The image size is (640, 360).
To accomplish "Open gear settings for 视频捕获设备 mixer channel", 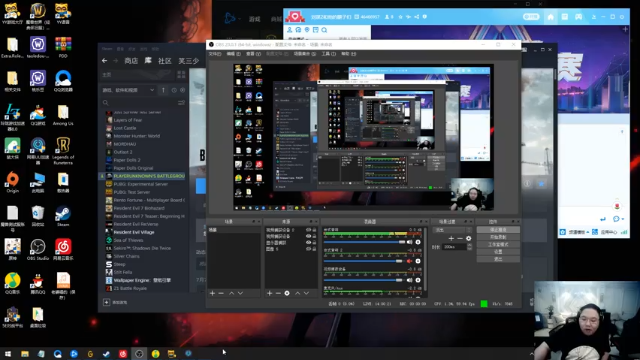I will [418, 280].
